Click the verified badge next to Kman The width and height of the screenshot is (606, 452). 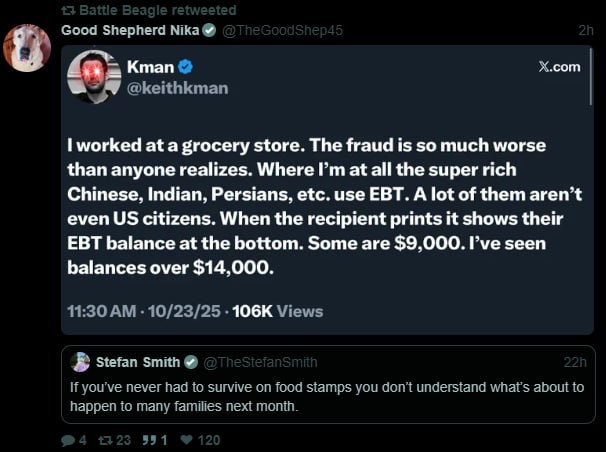[186, 67]
